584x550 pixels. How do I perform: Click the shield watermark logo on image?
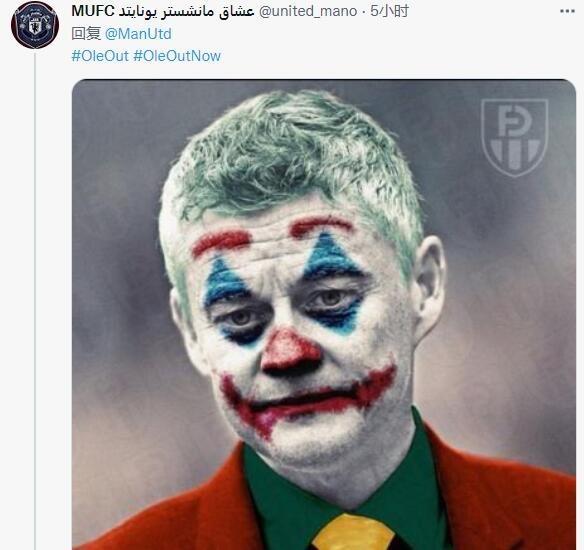(x=514, y=137)
